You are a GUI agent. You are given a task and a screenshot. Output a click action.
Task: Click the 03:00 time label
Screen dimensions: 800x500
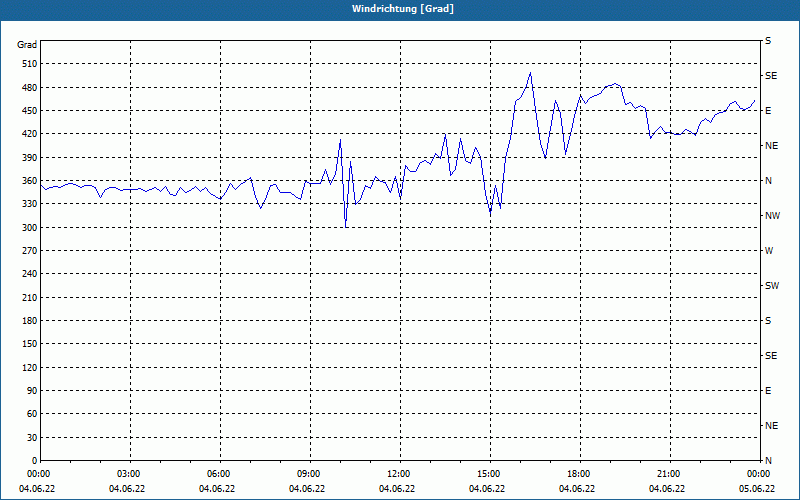(130, 474)
